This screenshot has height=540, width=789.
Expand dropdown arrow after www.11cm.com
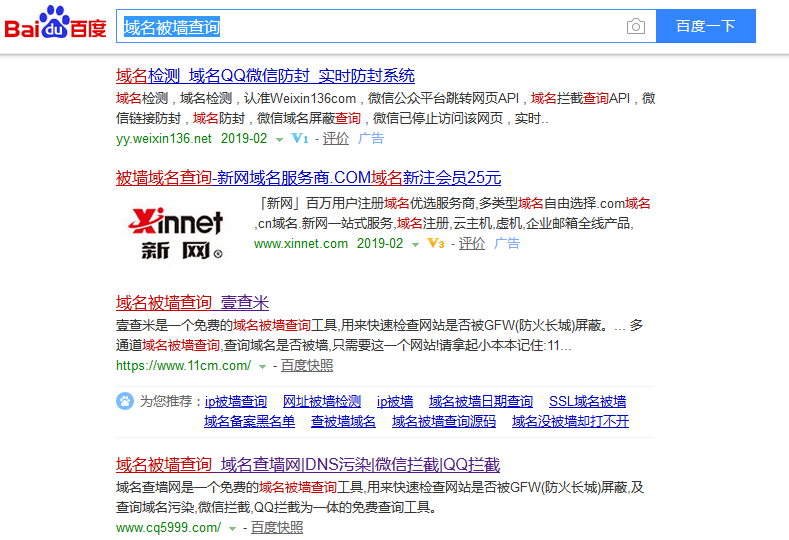tap(262, 367)
